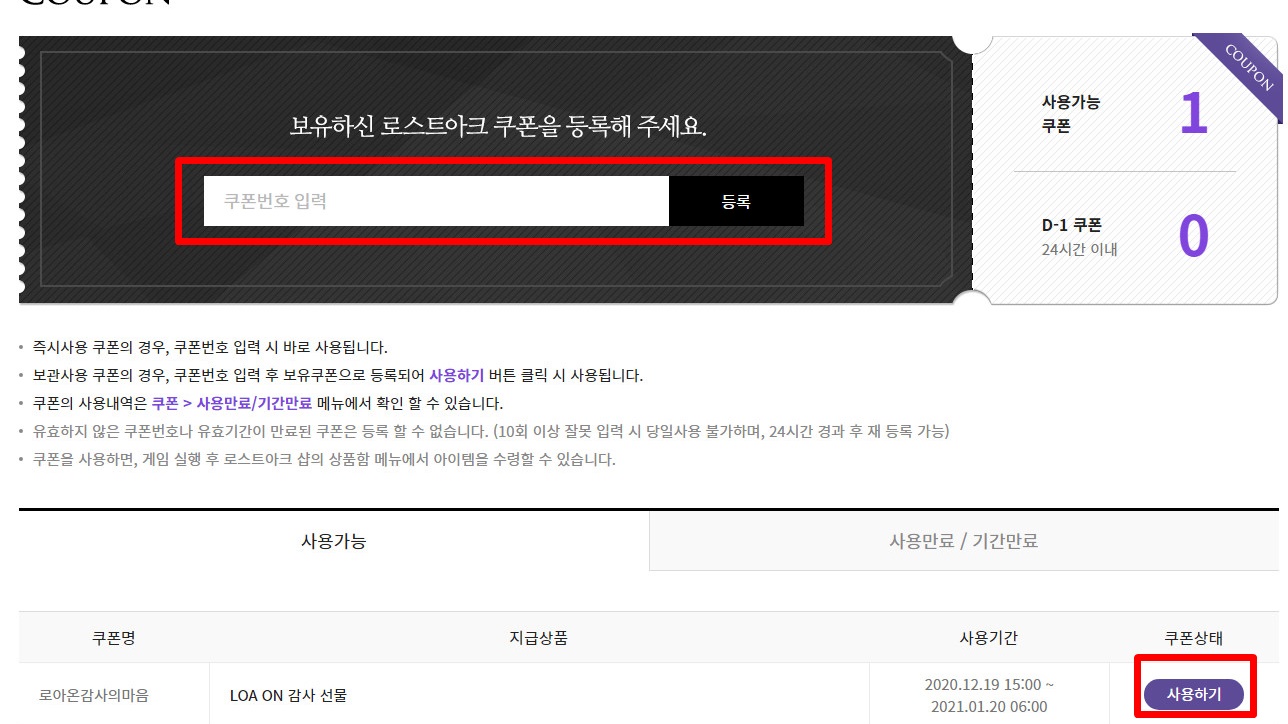The width and height of the screenshot is (1288, 724).
Task: Click the 쿠폰번호 입력 coupon number field
Action: (x=436, y=201)
